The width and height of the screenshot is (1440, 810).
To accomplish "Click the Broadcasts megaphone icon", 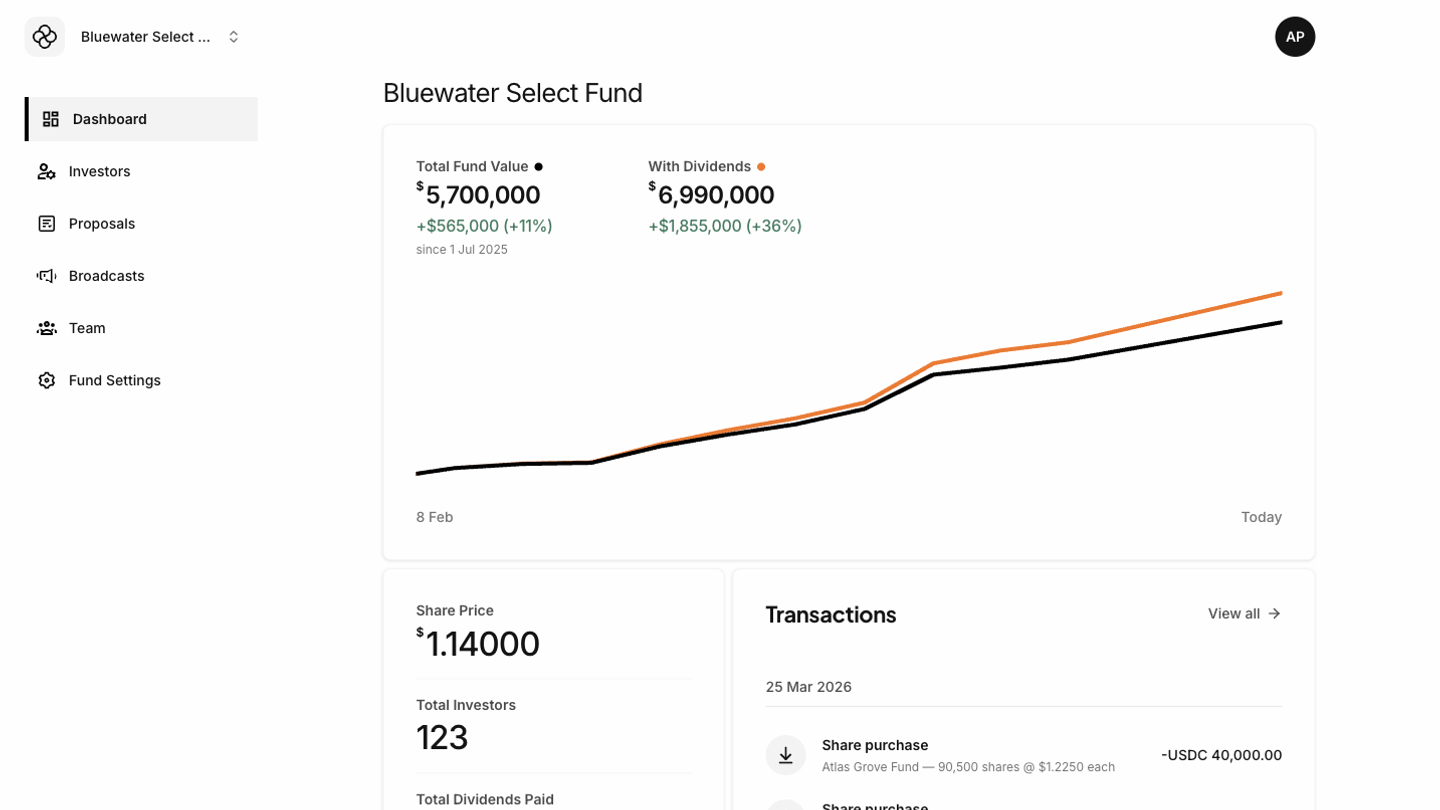I will [x=46, y=275].
